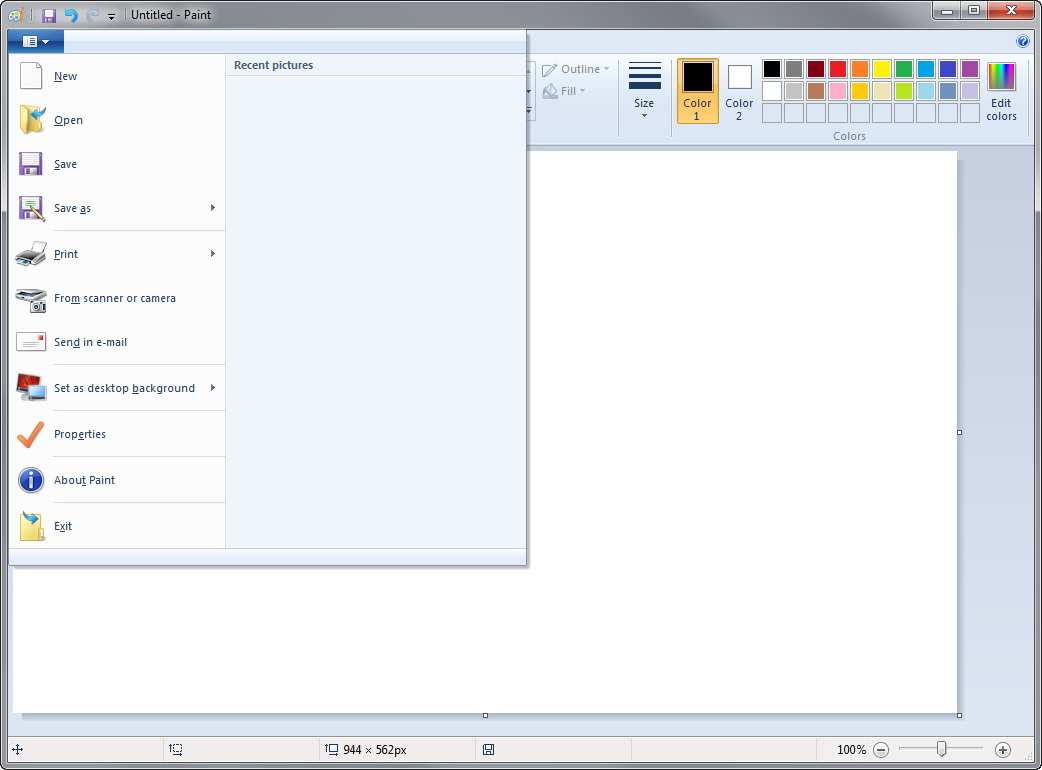Image resolution: width=1042 pixels, height=770 pixels.
Task: Open the shape Outline dropdown
Action: pyautogui.click(x=575, y=69)
